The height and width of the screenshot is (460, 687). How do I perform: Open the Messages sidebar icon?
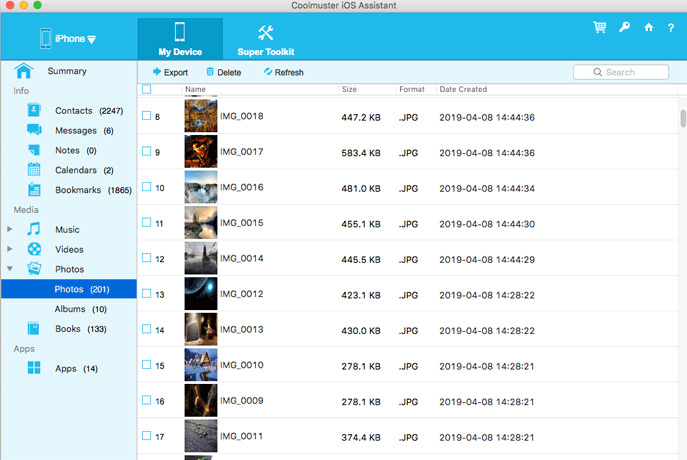[x=34, y=130]
